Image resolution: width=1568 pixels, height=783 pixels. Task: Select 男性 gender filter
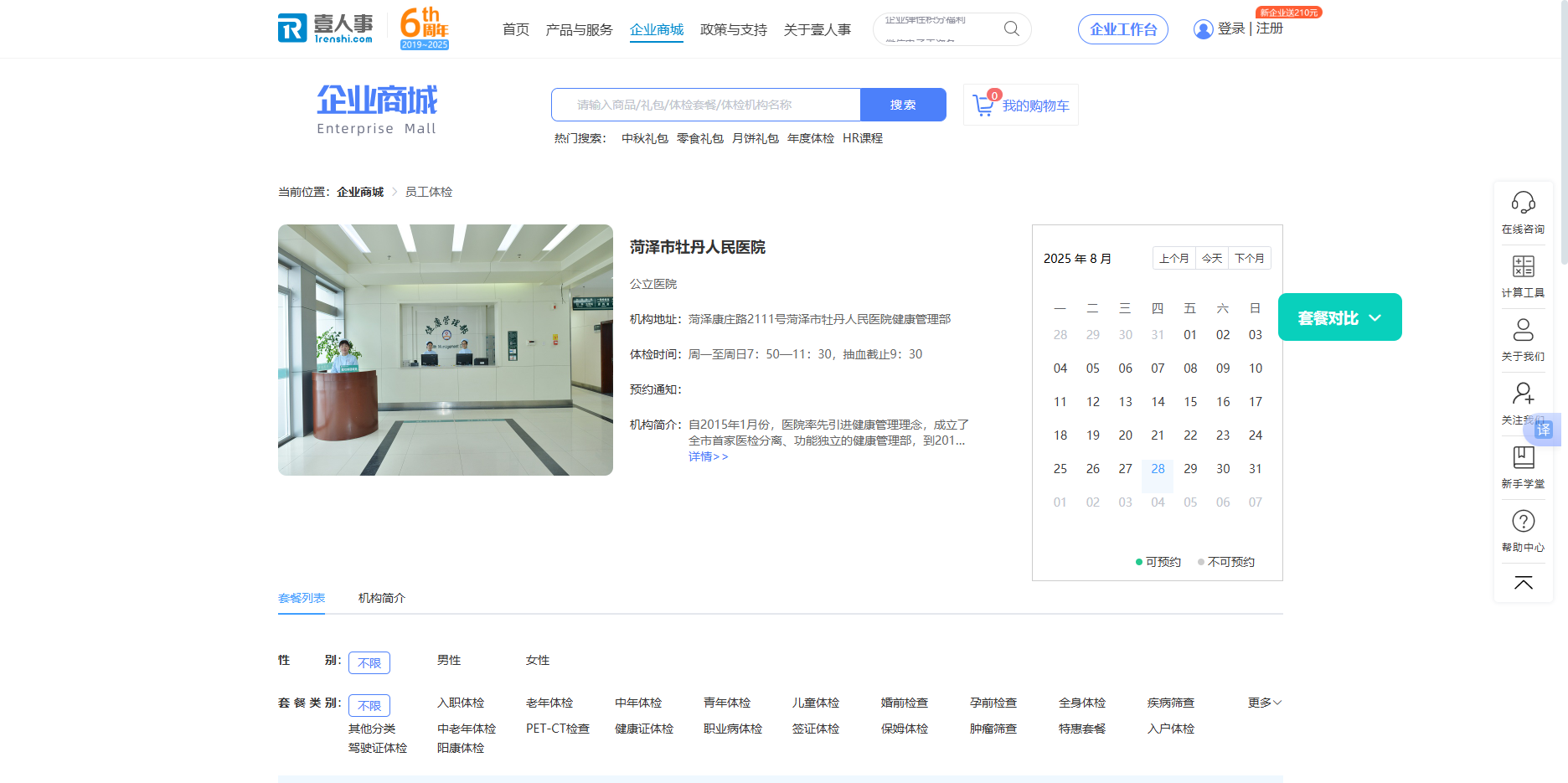click(x=449, y=660)
